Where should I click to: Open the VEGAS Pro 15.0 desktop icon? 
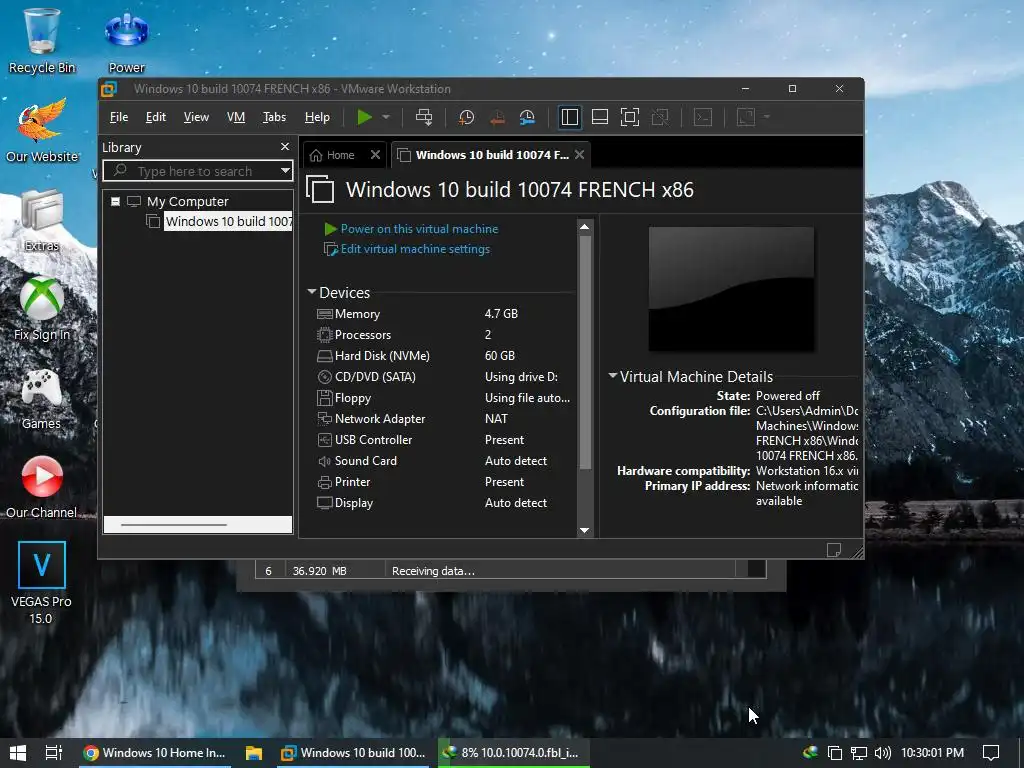pyautogui.click(x=42, y=583)
